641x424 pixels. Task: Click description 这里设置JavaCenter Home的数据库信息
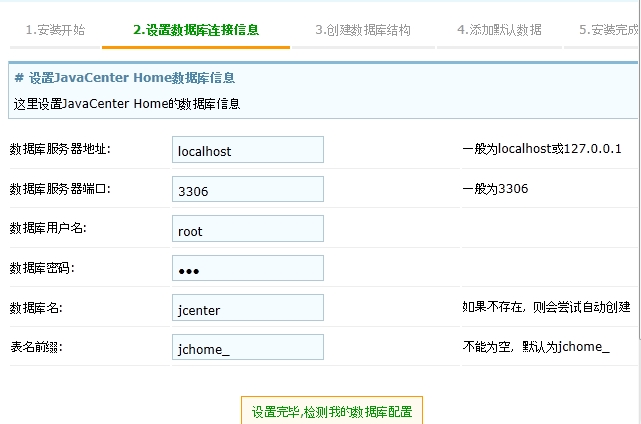coord(127,104)
